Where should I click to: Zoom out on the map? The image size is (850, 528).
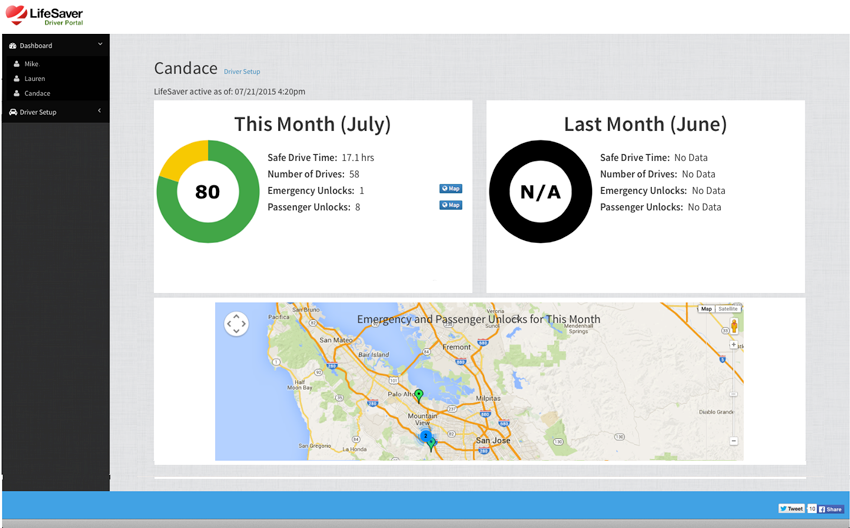(733, 441)
